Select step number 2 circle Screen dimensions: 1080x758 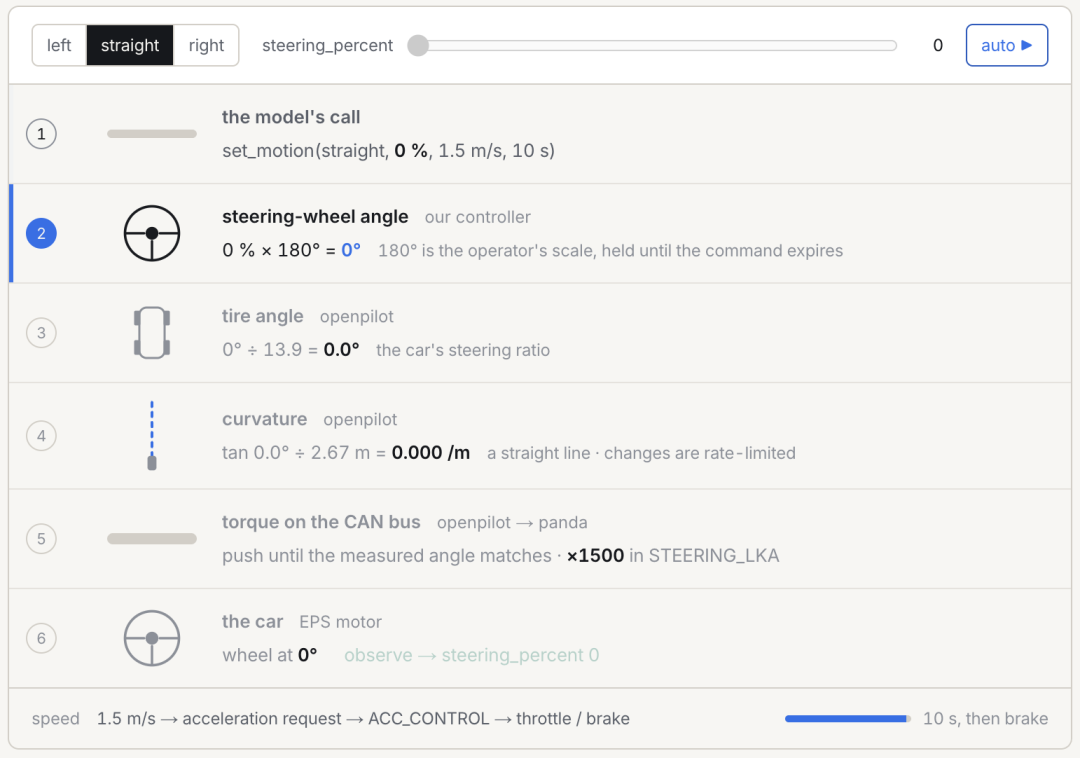pos(41,233)
